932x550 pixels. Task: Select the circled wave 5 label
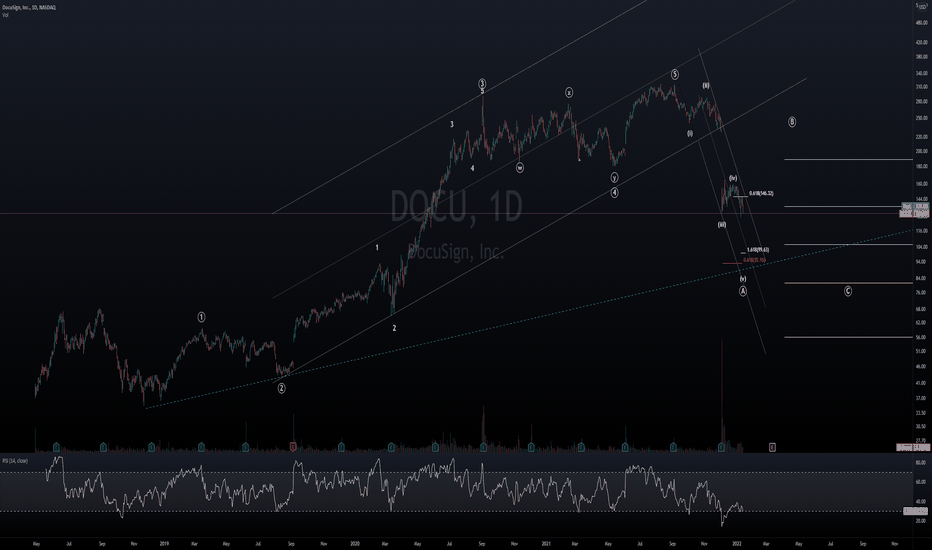[675, 74]
